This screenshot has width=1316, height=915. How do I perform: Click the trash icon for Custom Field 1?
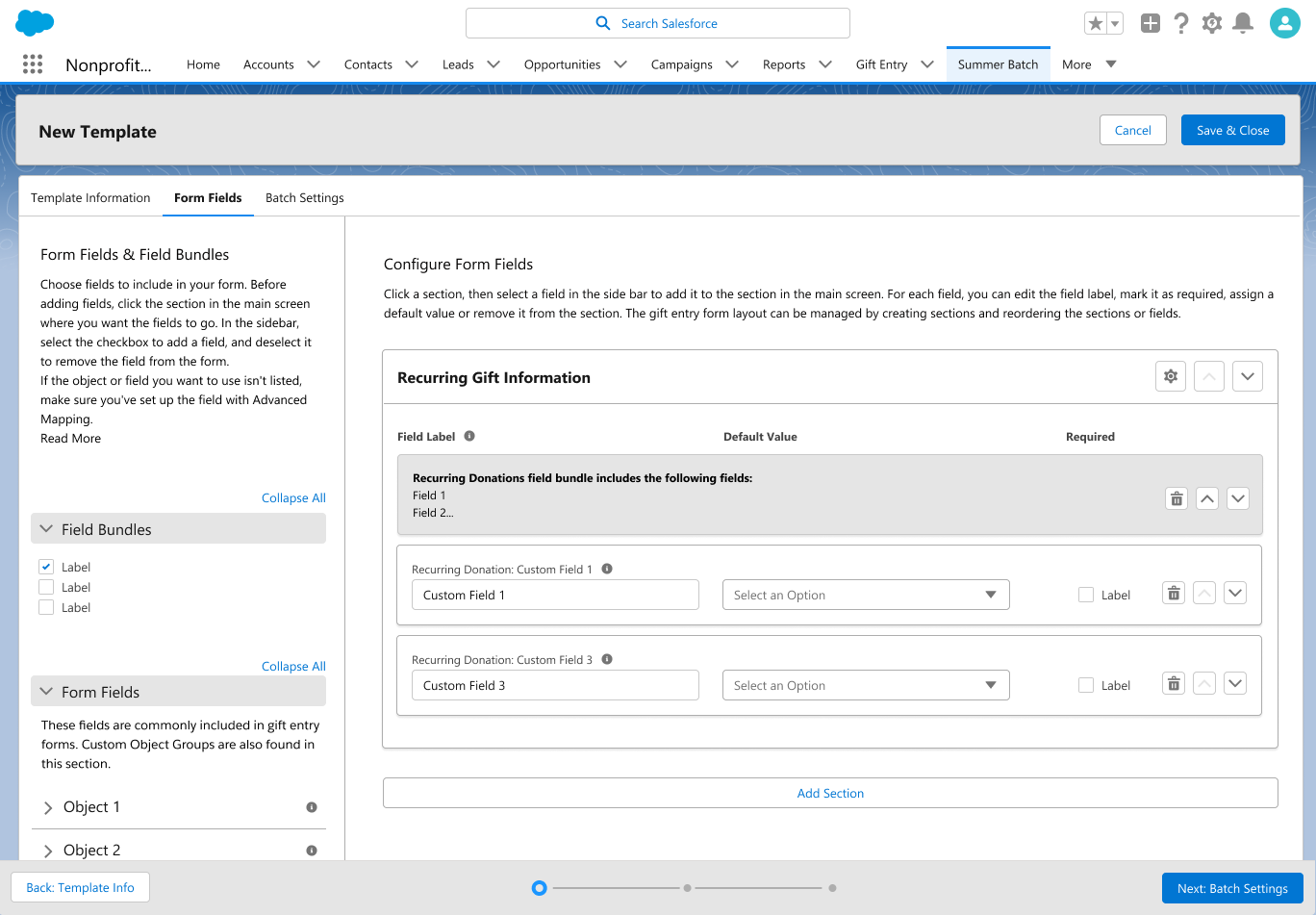1173,593
